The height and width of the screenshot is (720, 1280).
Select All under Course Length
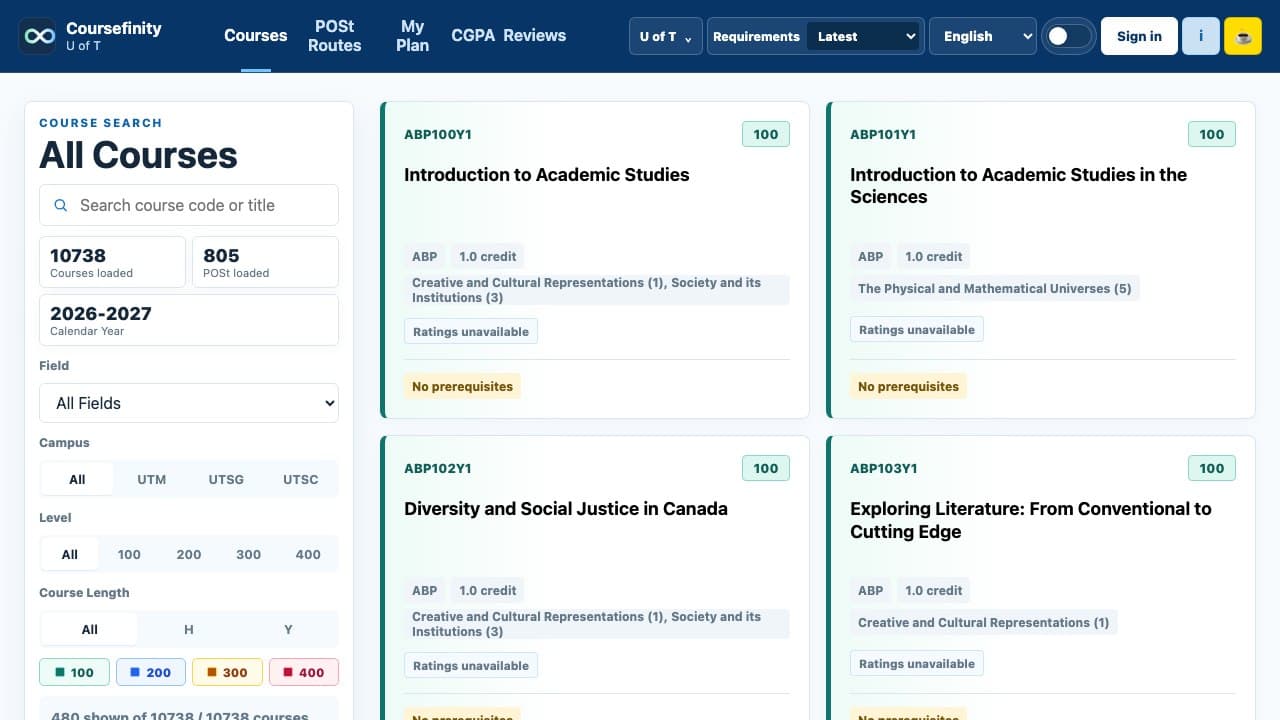click(90, 629)
